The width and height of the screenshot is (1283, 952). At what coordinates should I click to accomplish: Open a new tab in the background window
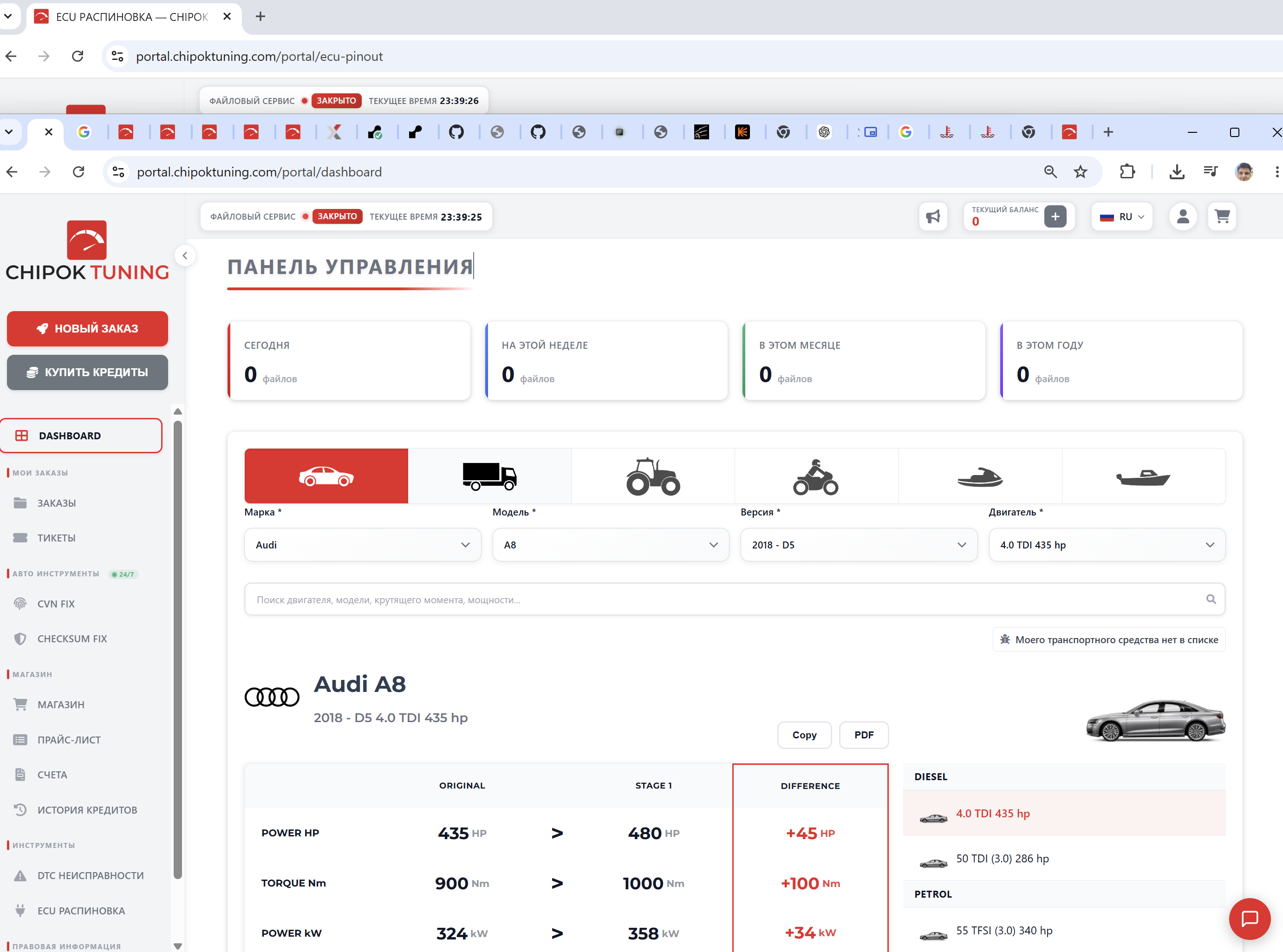261,17
